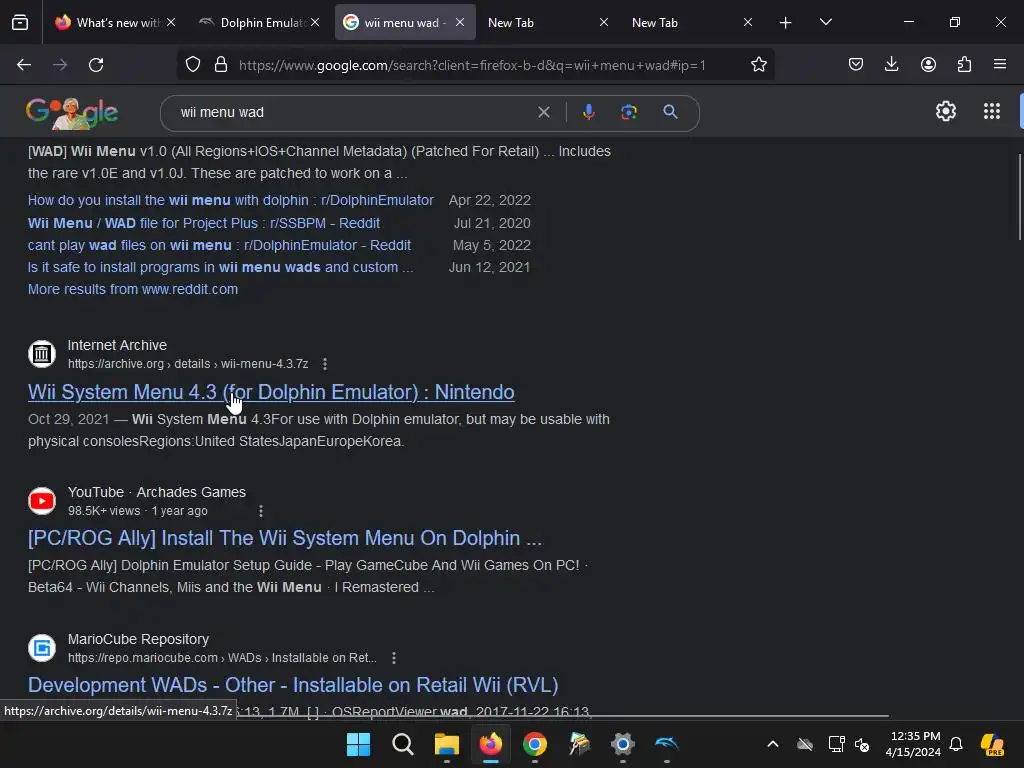The width and height of the screenshot is (1024, 768).
Task: Click the page vertical scrollbar
Action: [1019, 197]
